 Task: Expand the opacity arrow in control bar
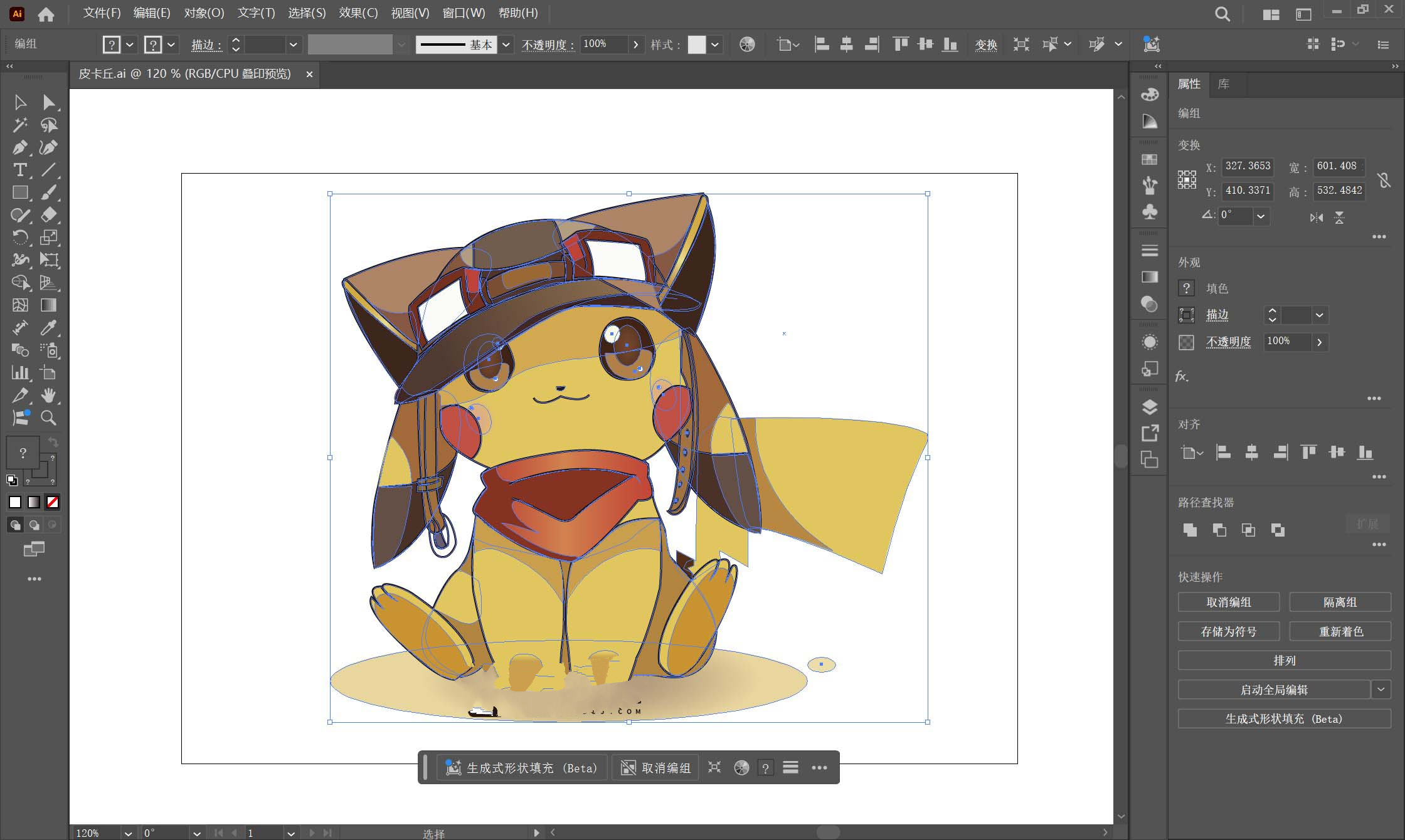(x=636, y=45)
